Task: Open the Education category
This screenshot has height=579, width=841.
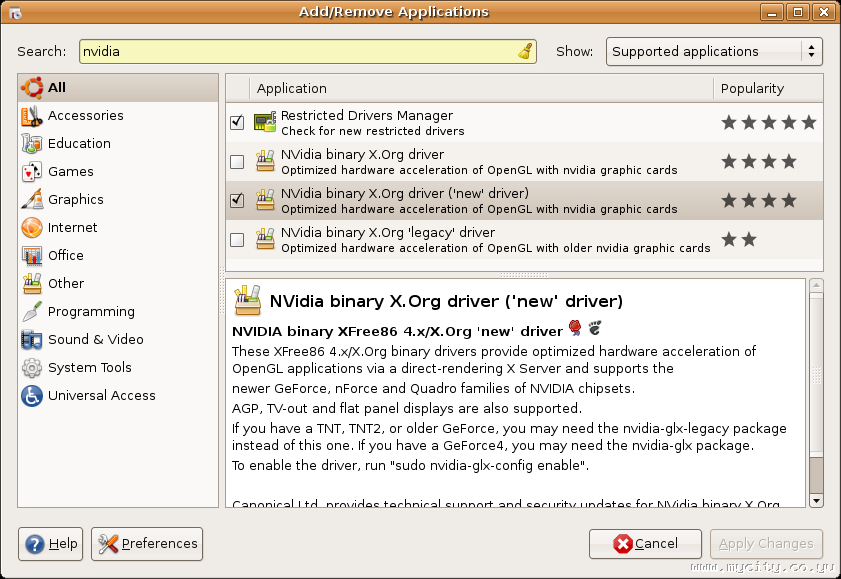Action: pos(118,144)
